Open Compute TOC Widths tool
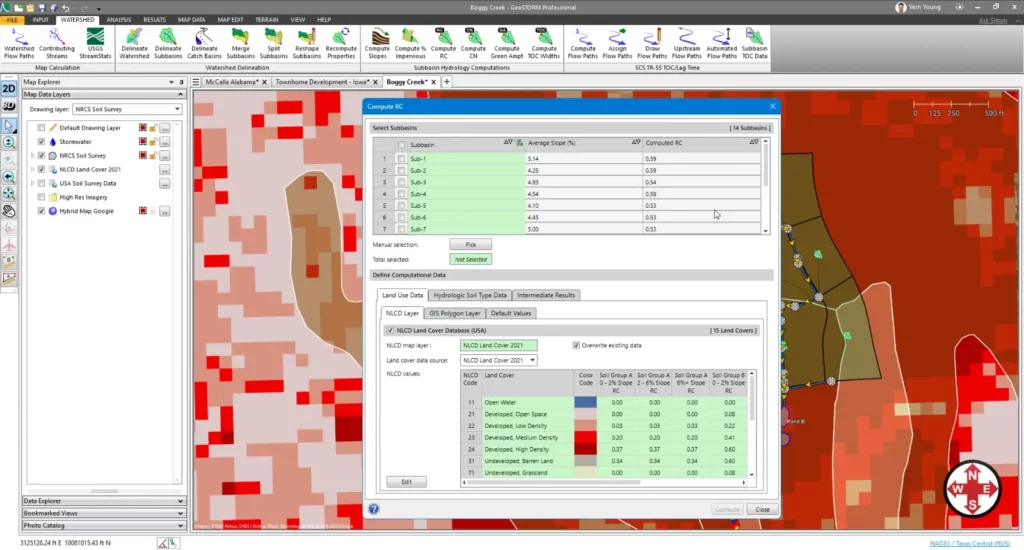 coord(544,44)
